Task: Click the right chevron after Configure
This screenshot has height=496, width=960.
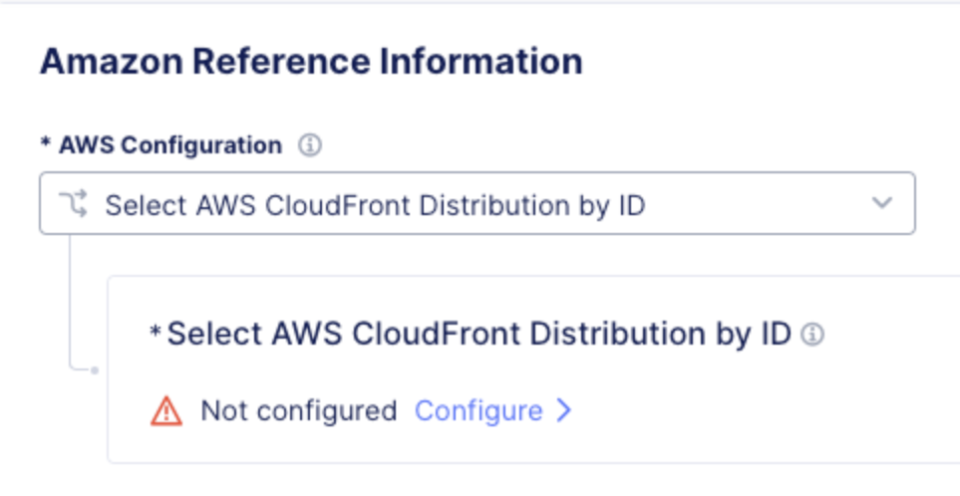Action: (564, 410)
